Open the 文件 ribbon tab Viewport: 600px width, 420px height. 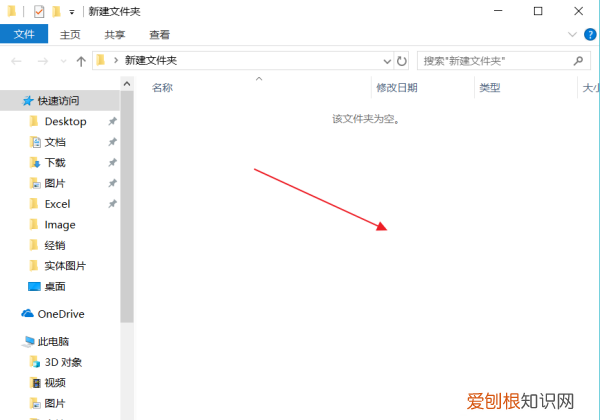(x=24, y=34)
